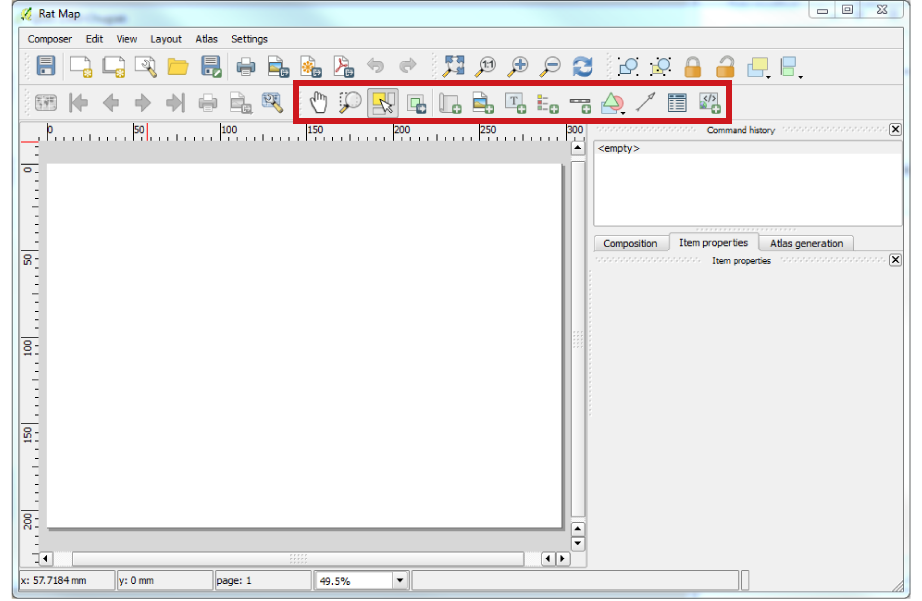The height and width of the screenshot is (601, 922).
Task: Open the Layout menu
Action: point(166,39)
